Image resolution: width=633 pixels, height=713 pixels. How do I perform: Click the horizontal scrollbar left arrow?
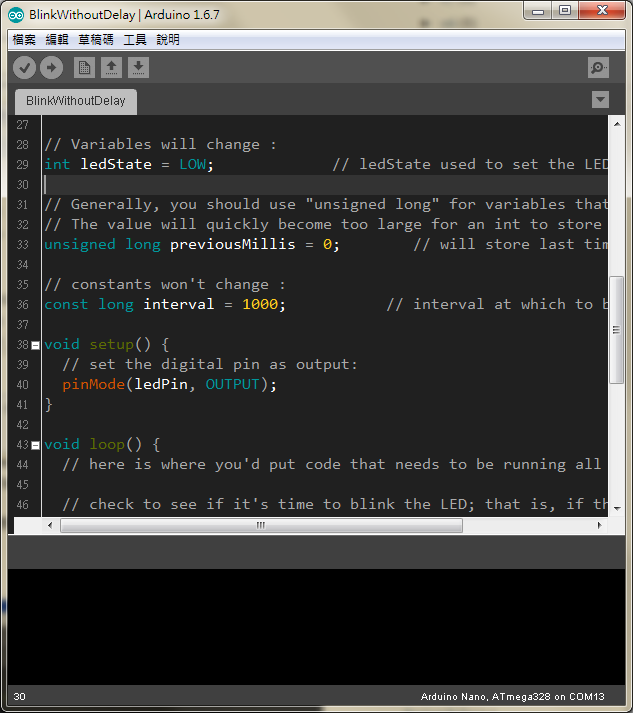(x=50, y=525)
